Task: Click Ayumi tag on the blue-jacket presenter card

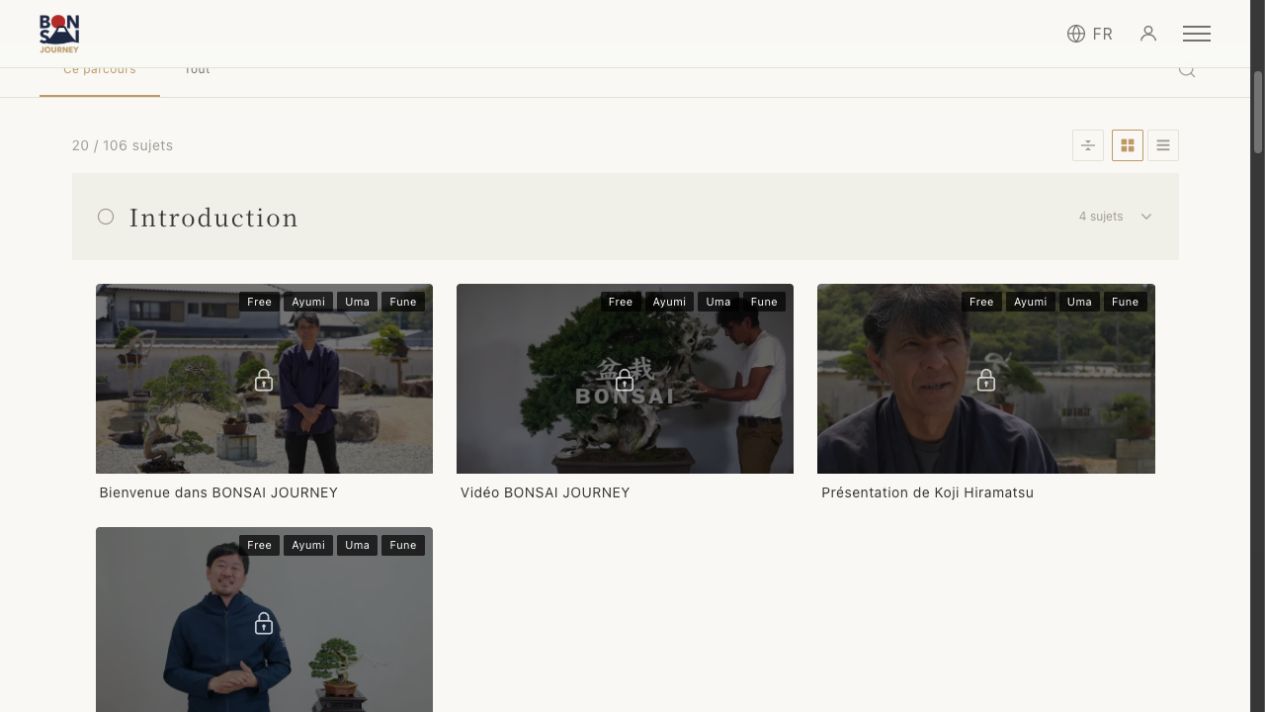Action: (x=308, y=545)
